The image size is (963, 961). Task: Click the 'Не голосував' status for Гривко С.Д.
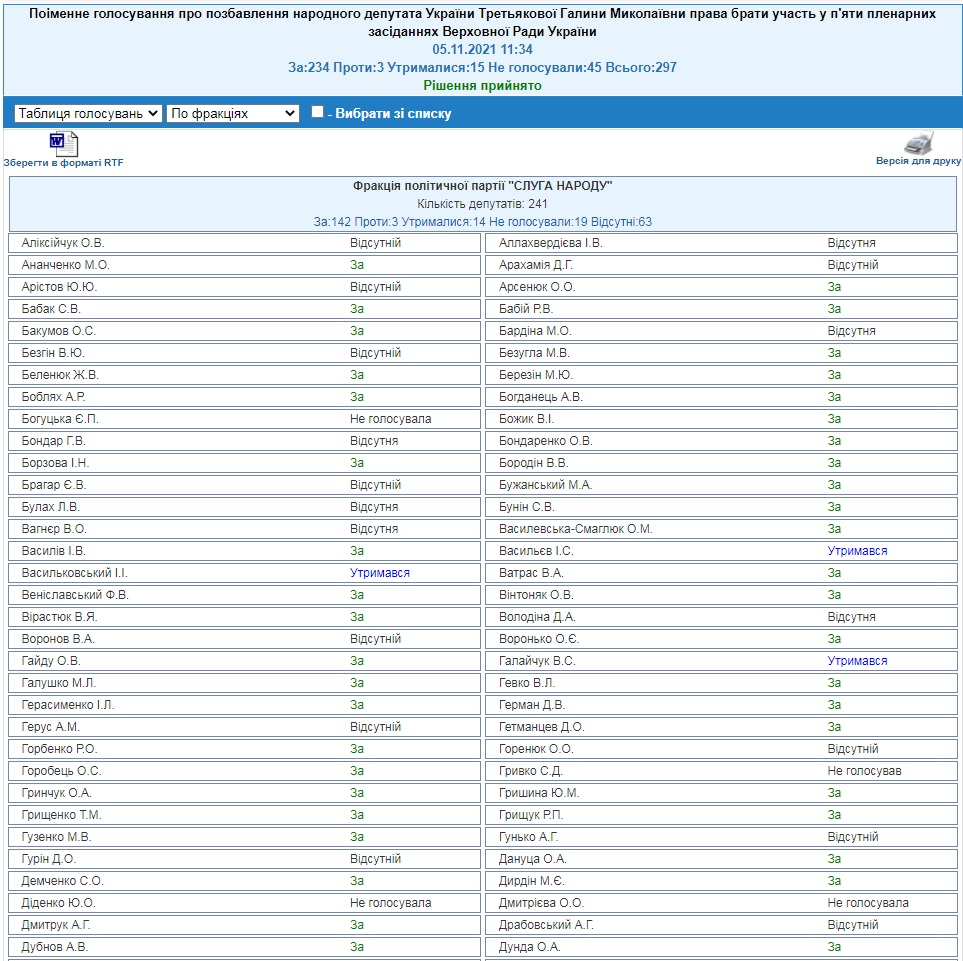(x=864, y=771)
